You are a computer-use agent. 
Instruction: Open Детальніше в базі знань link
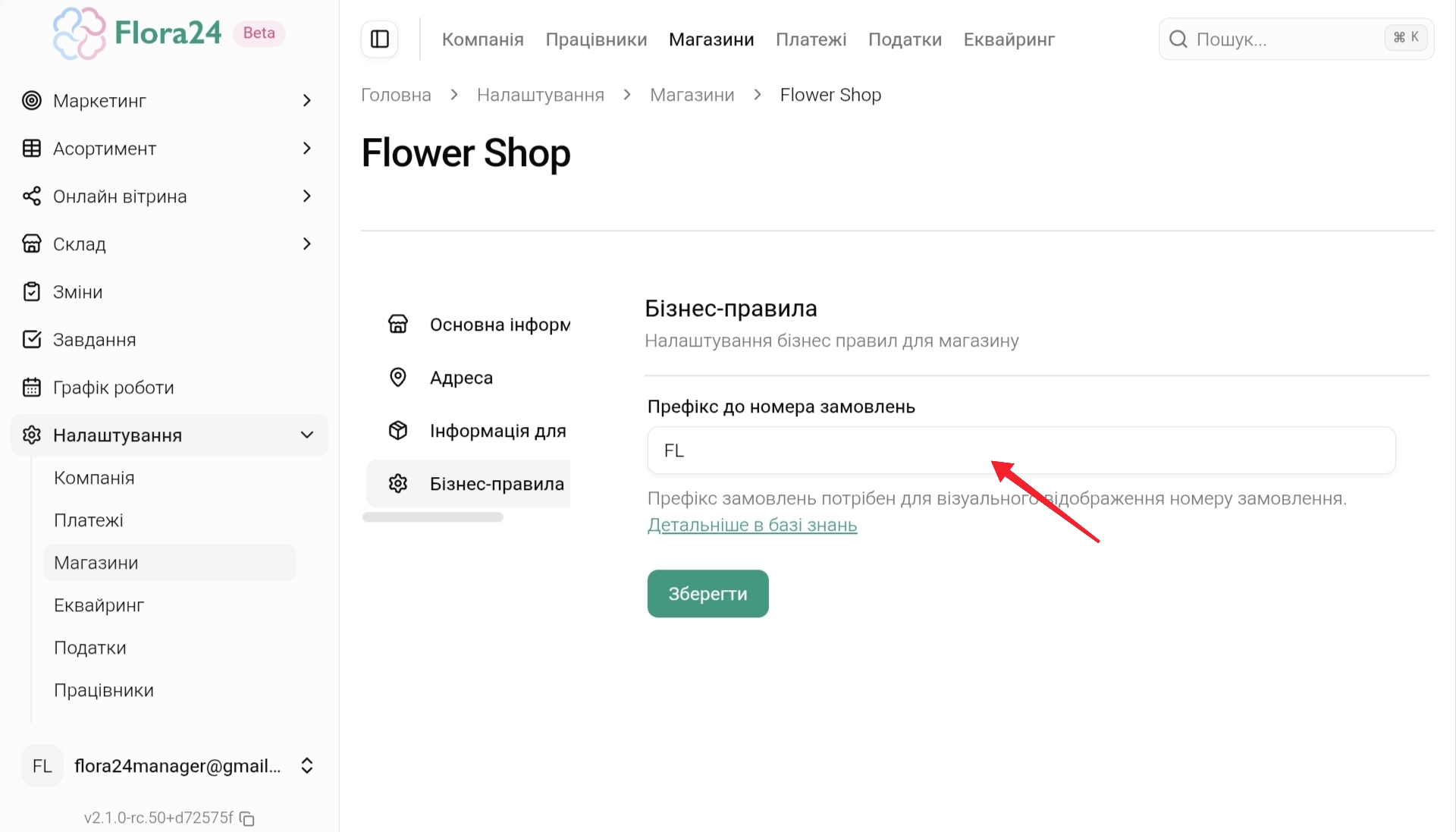pos(752,526)
